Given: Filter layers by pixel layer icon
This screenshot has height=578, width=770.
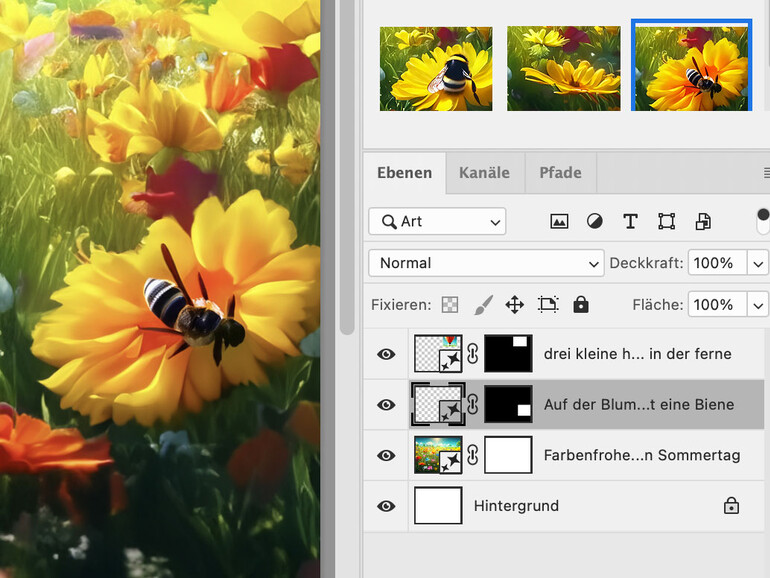Looking at the screenshot, I should 559,221.
